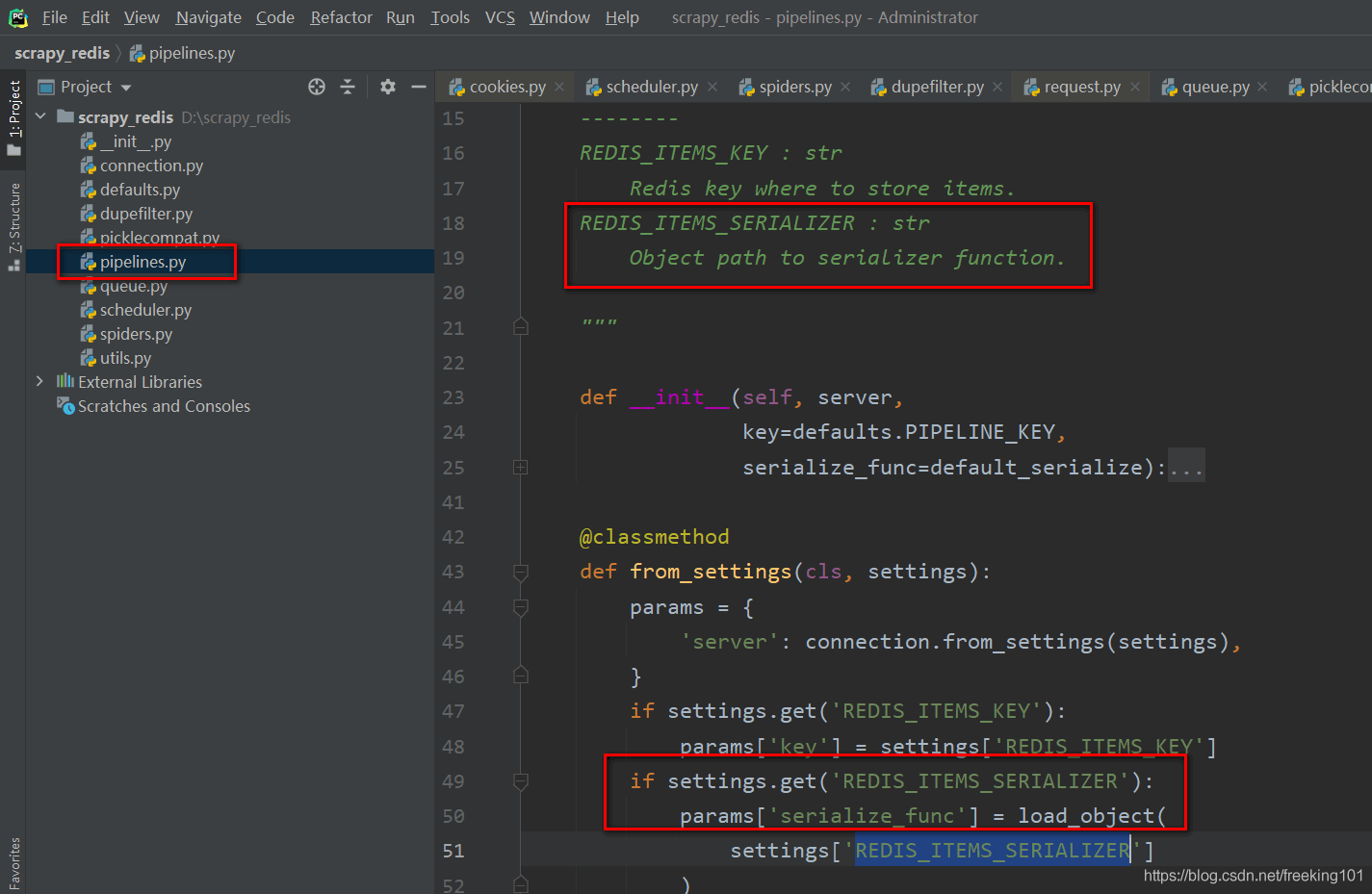Click the collapse all icon in Project panel
Viewport: 1372px width, 894px height.
click(x=348, y=87)
